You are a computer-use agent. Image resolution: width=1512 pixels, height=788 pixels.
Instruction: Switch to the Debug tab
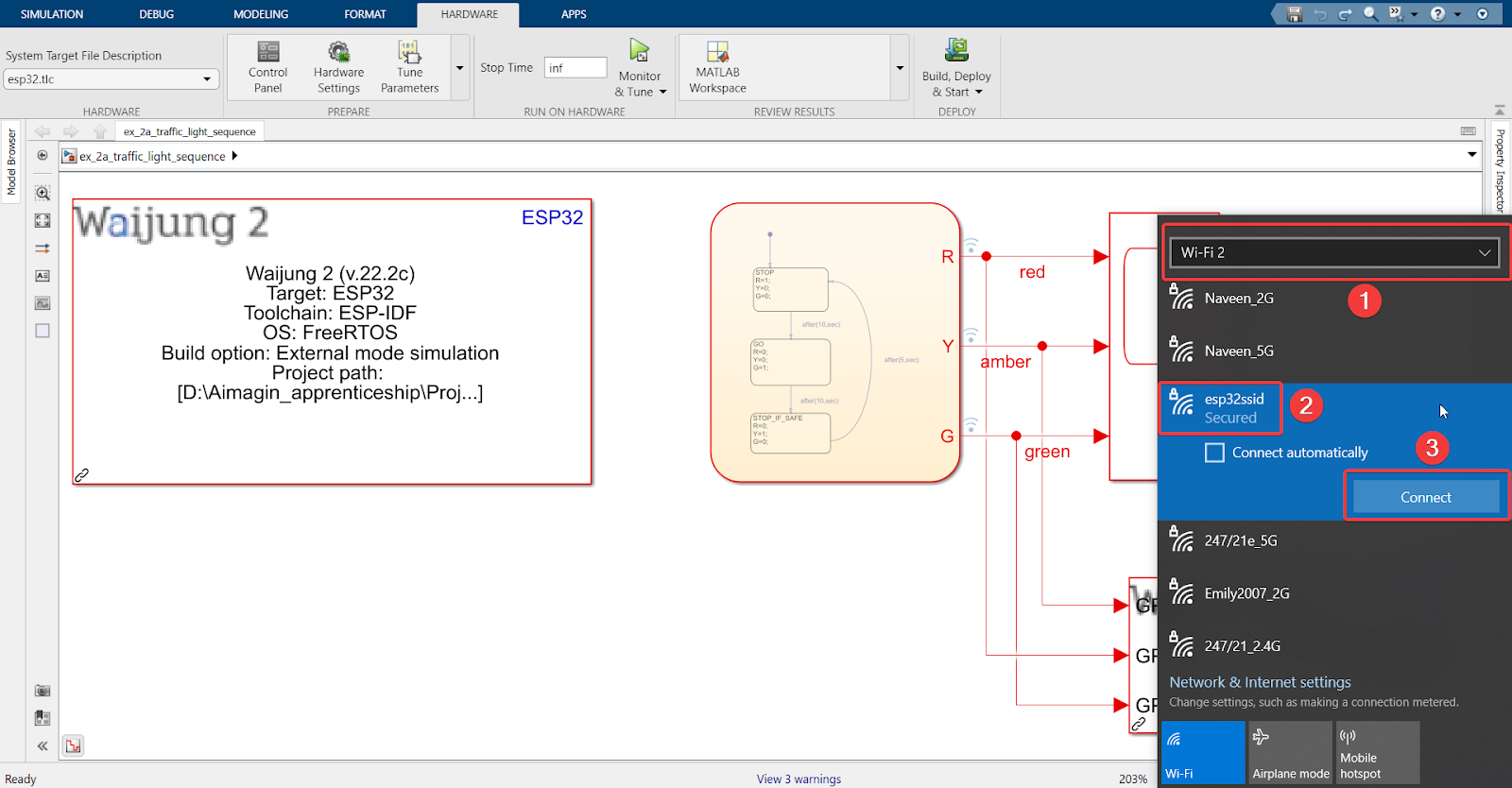click(x=156, y=14)
